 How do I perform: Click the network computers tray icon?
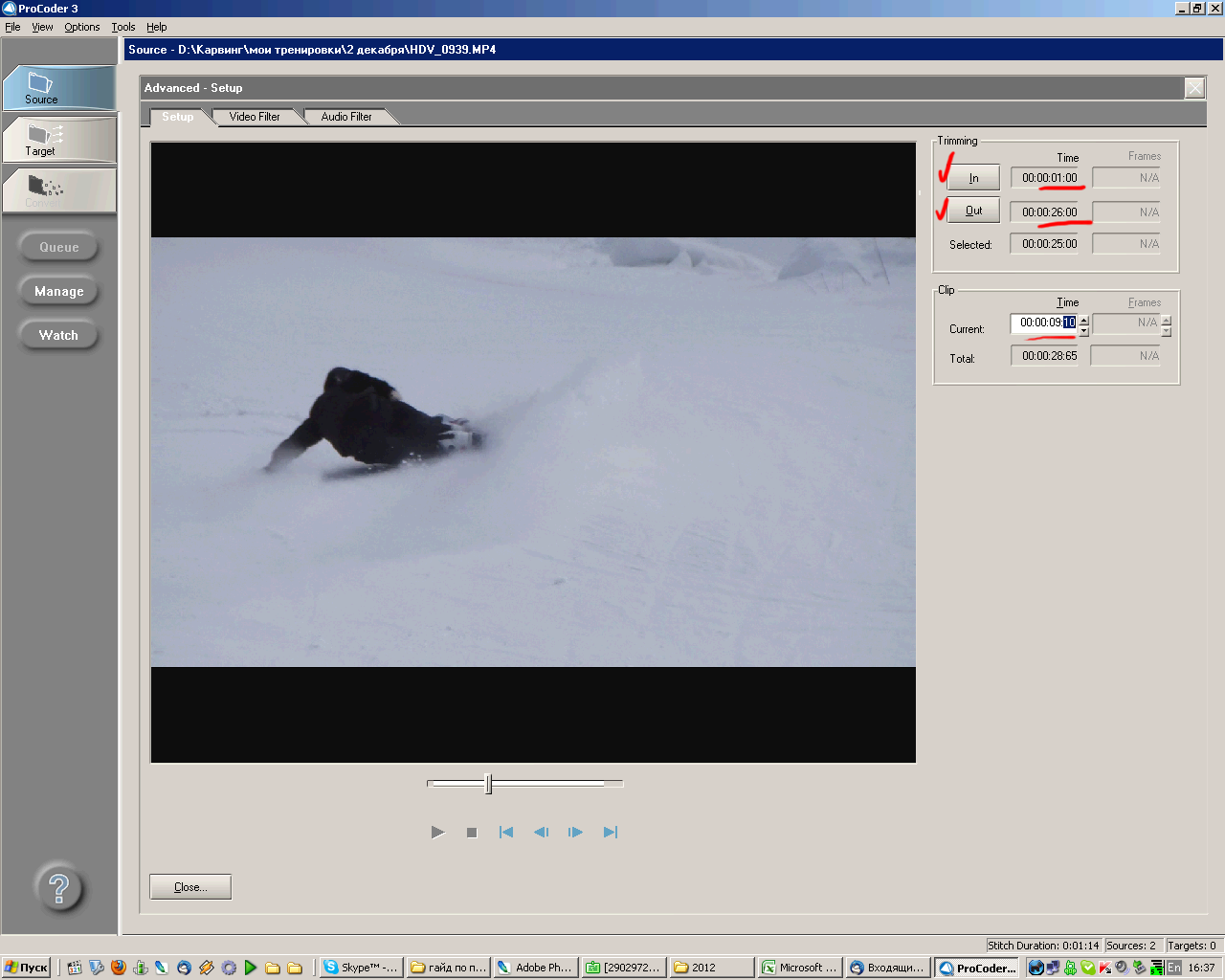(x=1053, y=968)
